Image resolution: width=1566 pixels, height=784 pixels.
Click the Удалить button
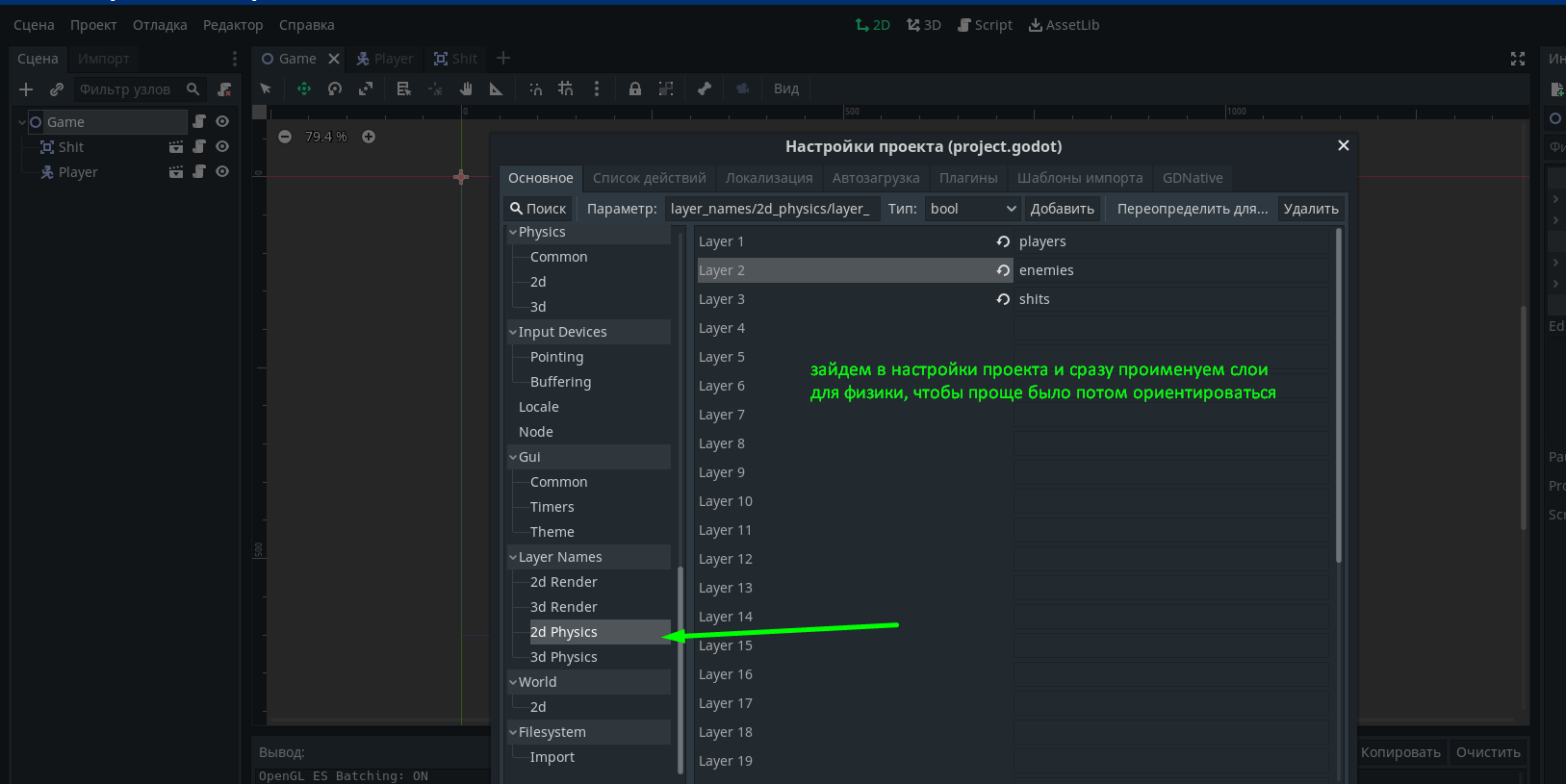pyautogui.click(x=1310, y=209)
